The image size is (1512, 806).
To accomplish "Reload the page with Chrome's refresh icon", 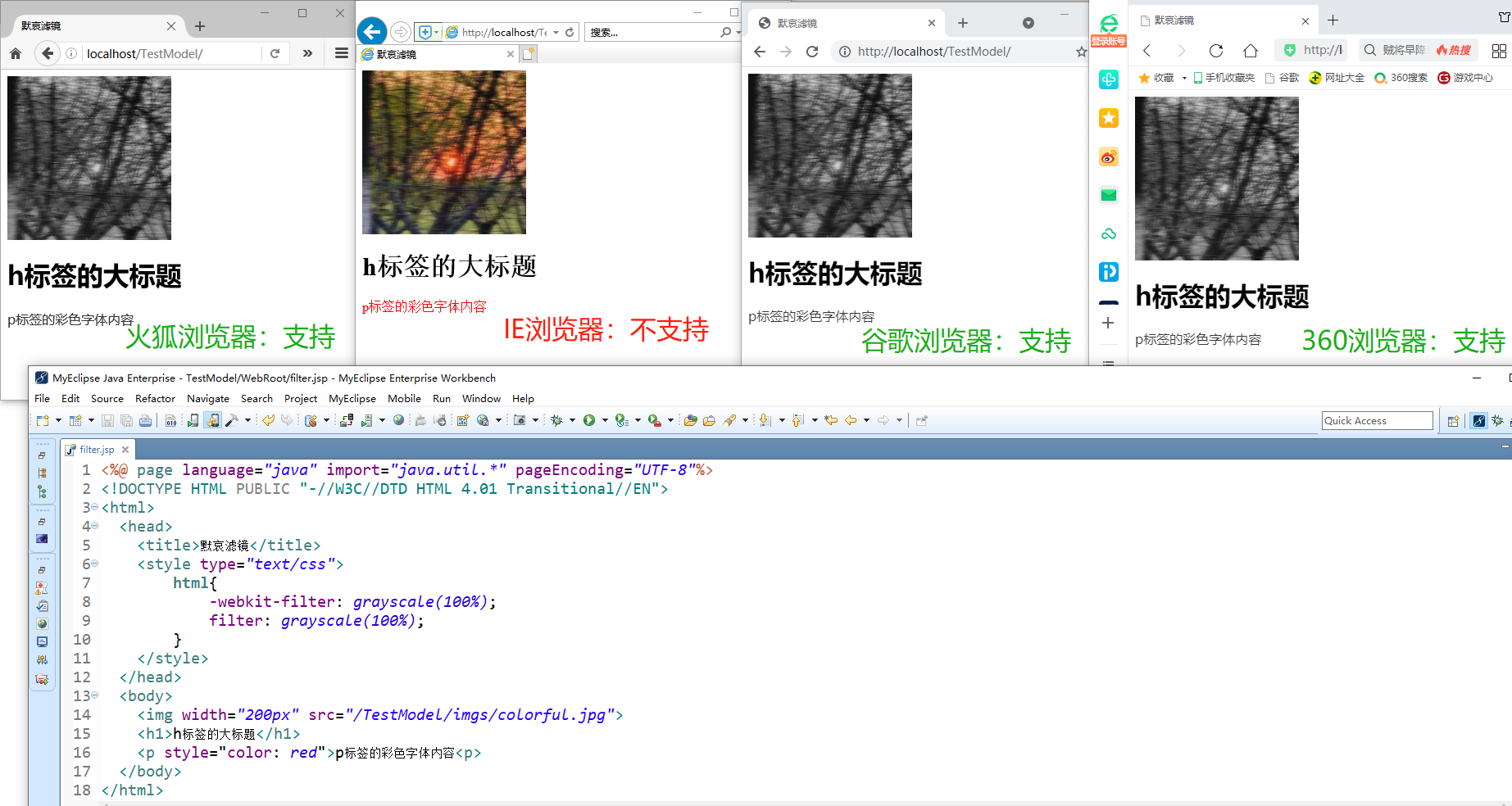I will click(x=811, y=51).
